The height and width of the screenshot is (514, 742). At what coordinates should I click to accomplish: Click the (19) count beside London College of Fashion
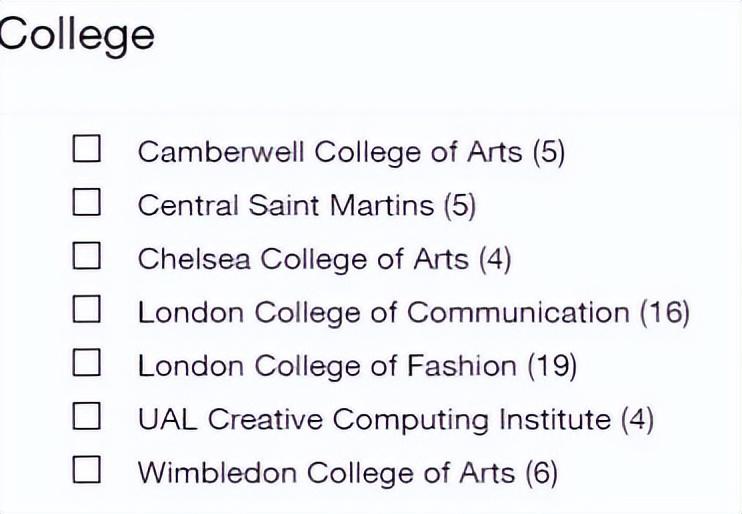point(552,366)
